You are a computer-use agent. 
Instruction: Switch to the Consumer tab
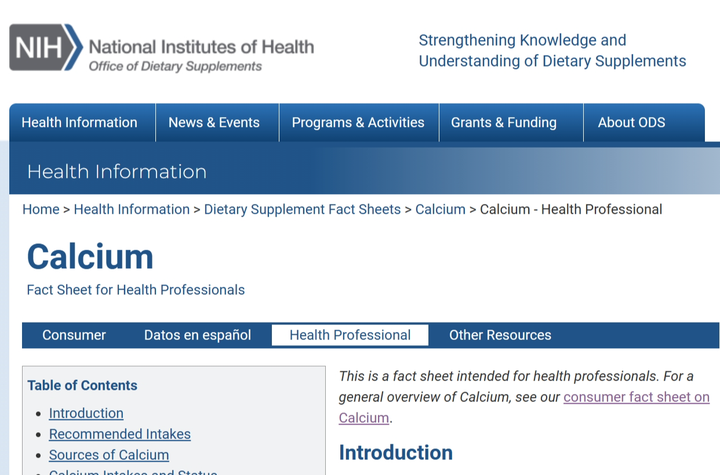(74, 335)
